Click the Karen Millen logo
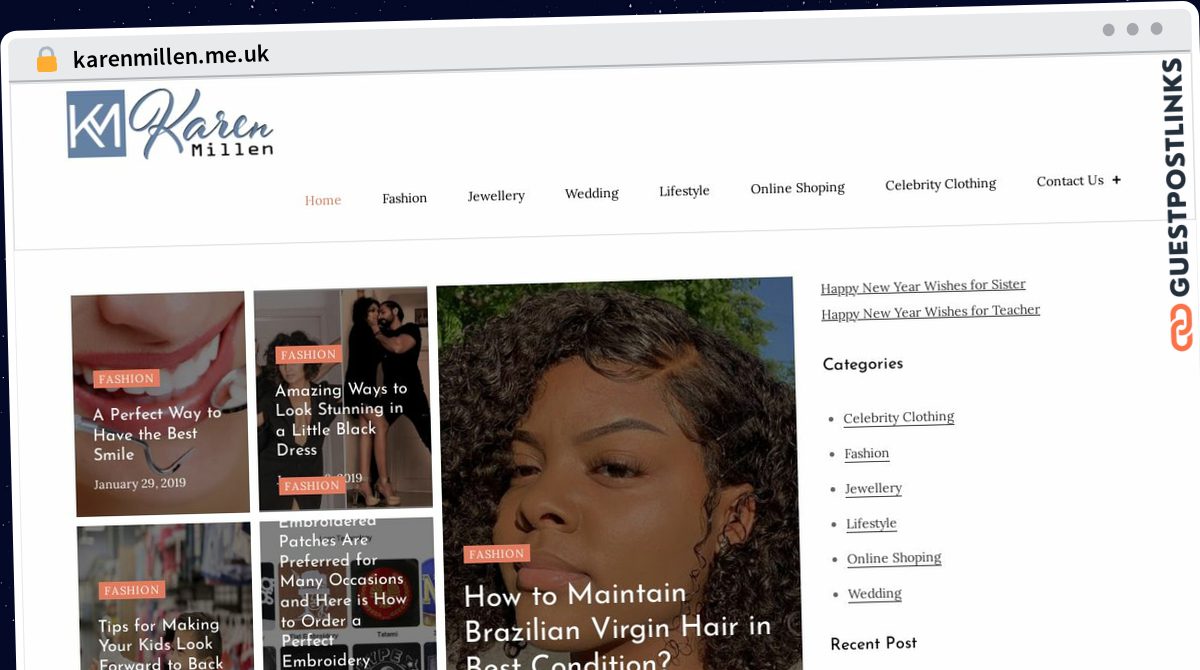Screen dimensions: 1200x670 (170, 124)
